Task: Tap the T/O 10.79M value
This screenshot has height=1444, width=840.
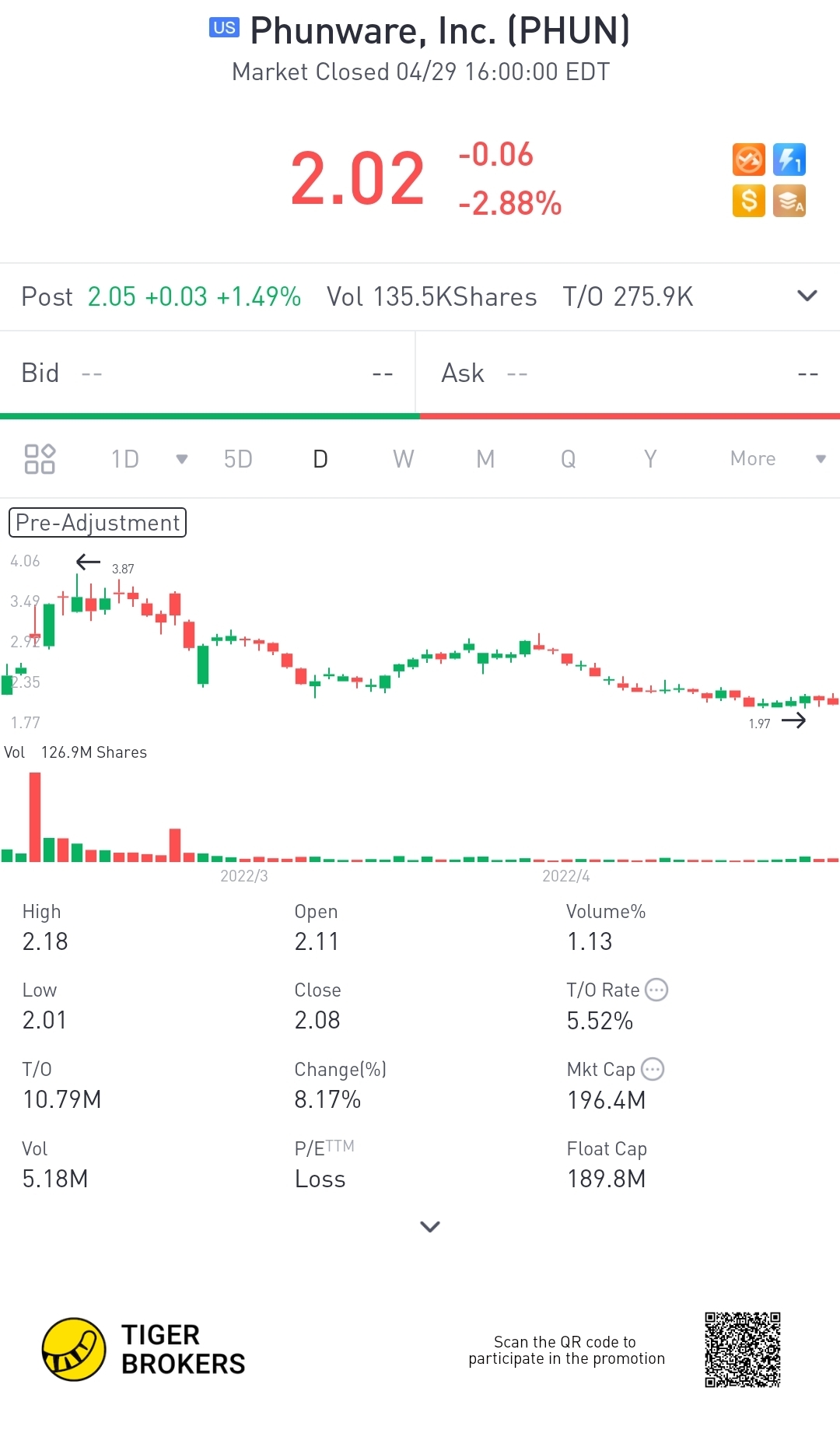Action: pyautogui.click(x=61, y=1099)
